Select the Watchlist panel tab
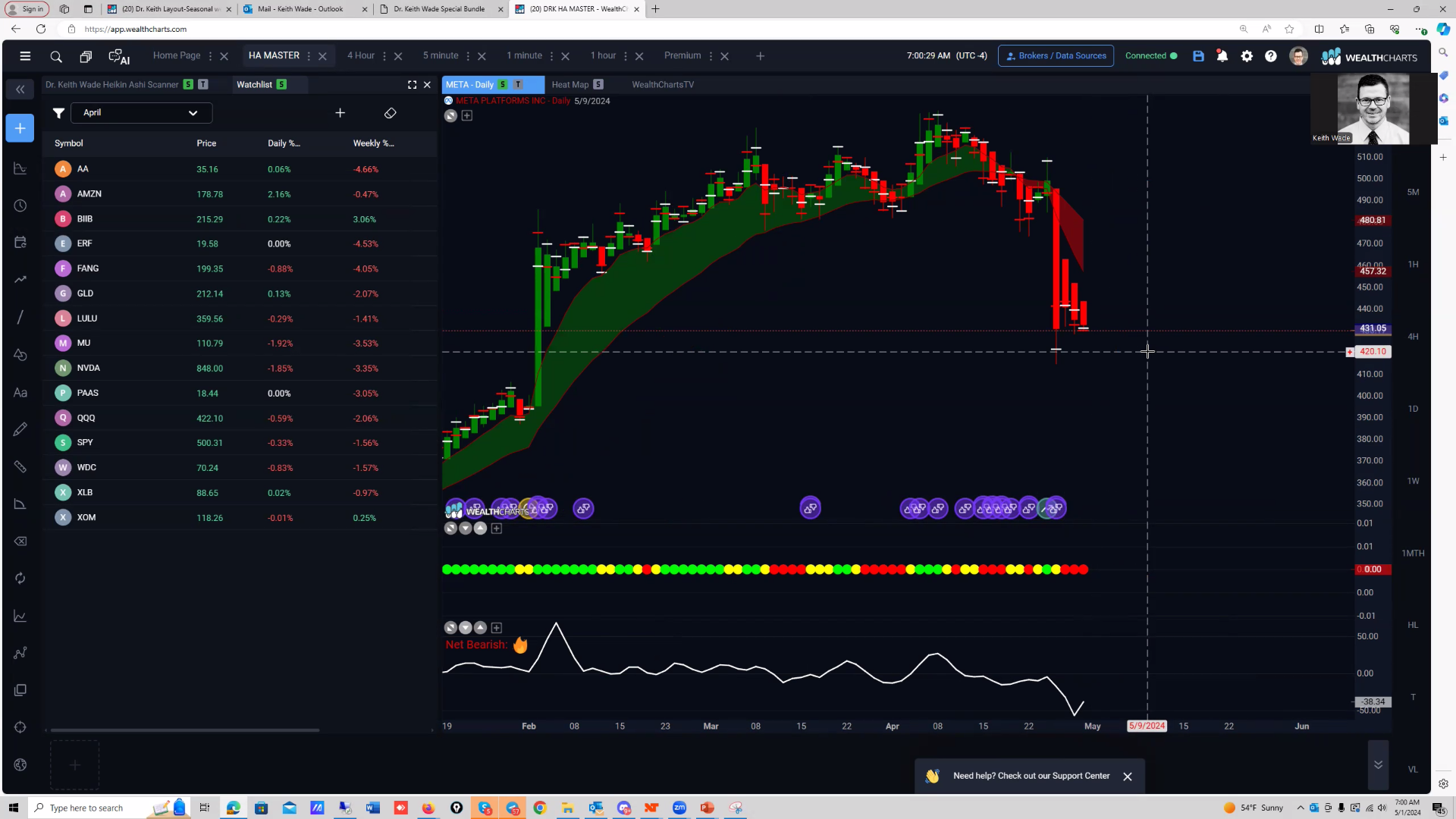 click(254, 85)
